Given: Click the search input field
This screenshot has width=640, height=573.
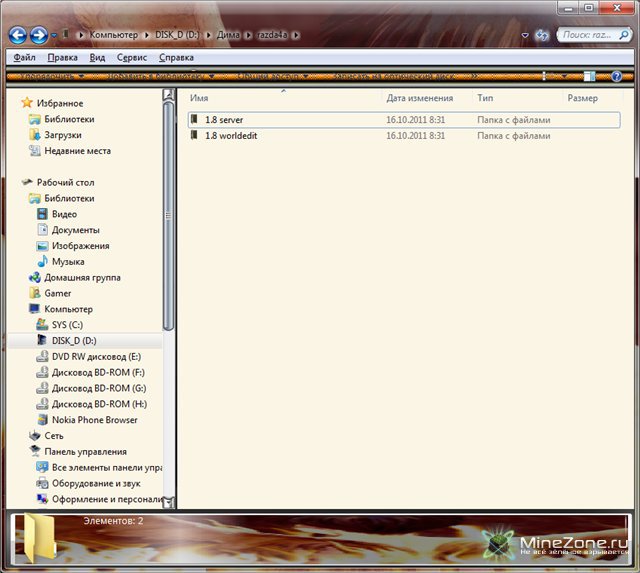Looking at the screenshot, I should click(x=588, y=35).
